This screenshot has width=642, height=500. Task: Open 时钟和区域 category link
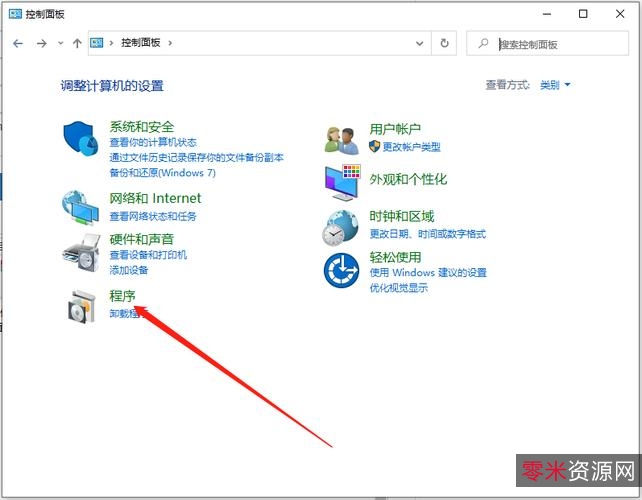[402, 216]
